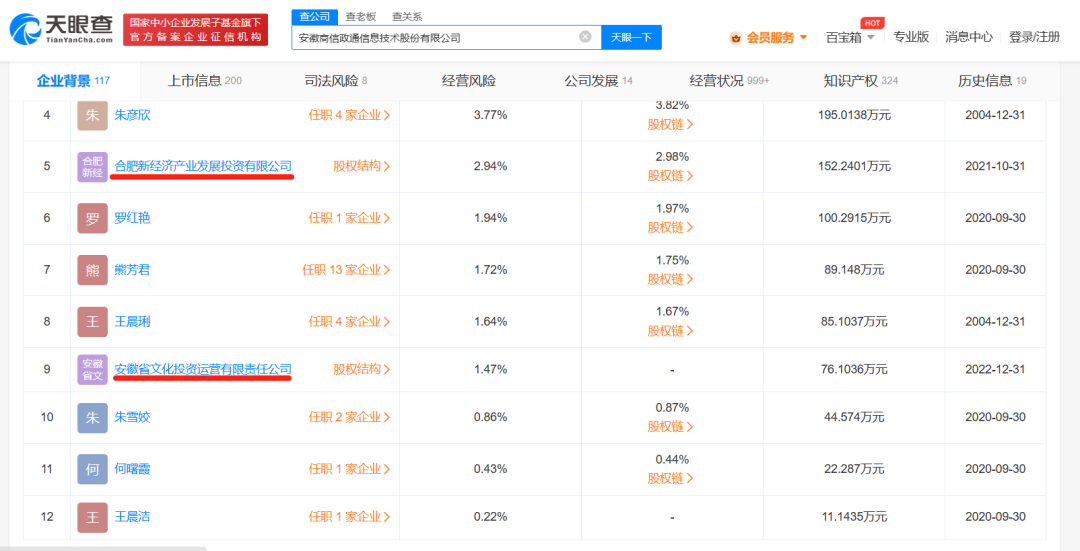This screenshot has width=1080, height=551.
Task: Open 股权链 under 2.98% row 5
Action: tap(671, 176)
